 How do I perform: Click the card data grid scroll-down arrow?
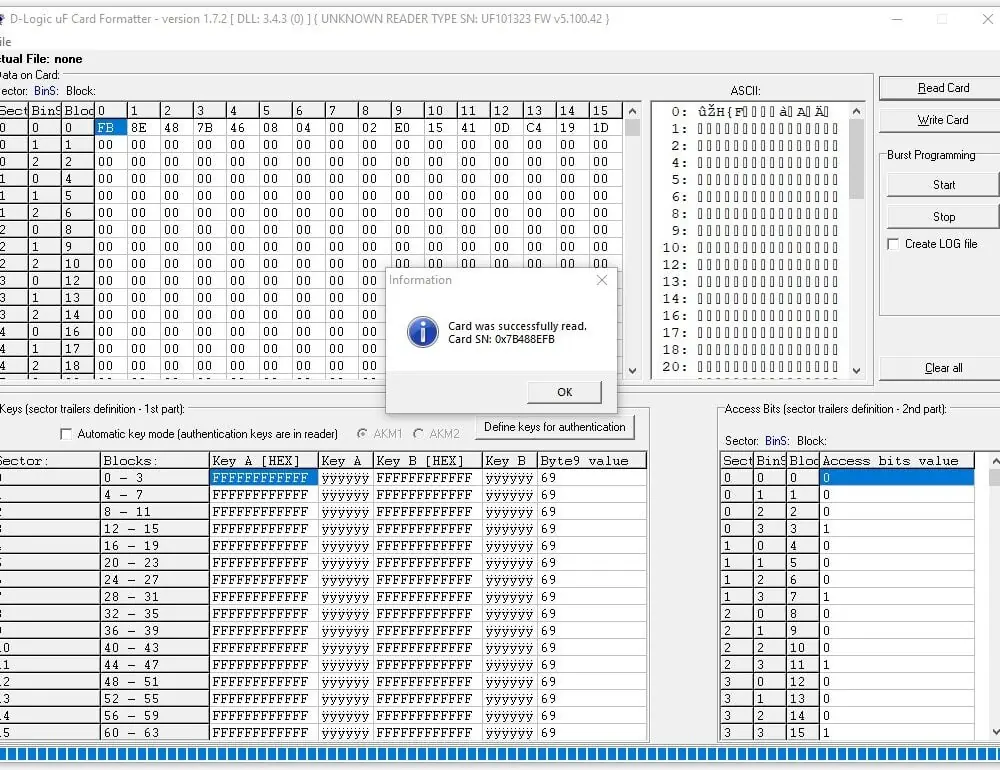click(632, 371)
